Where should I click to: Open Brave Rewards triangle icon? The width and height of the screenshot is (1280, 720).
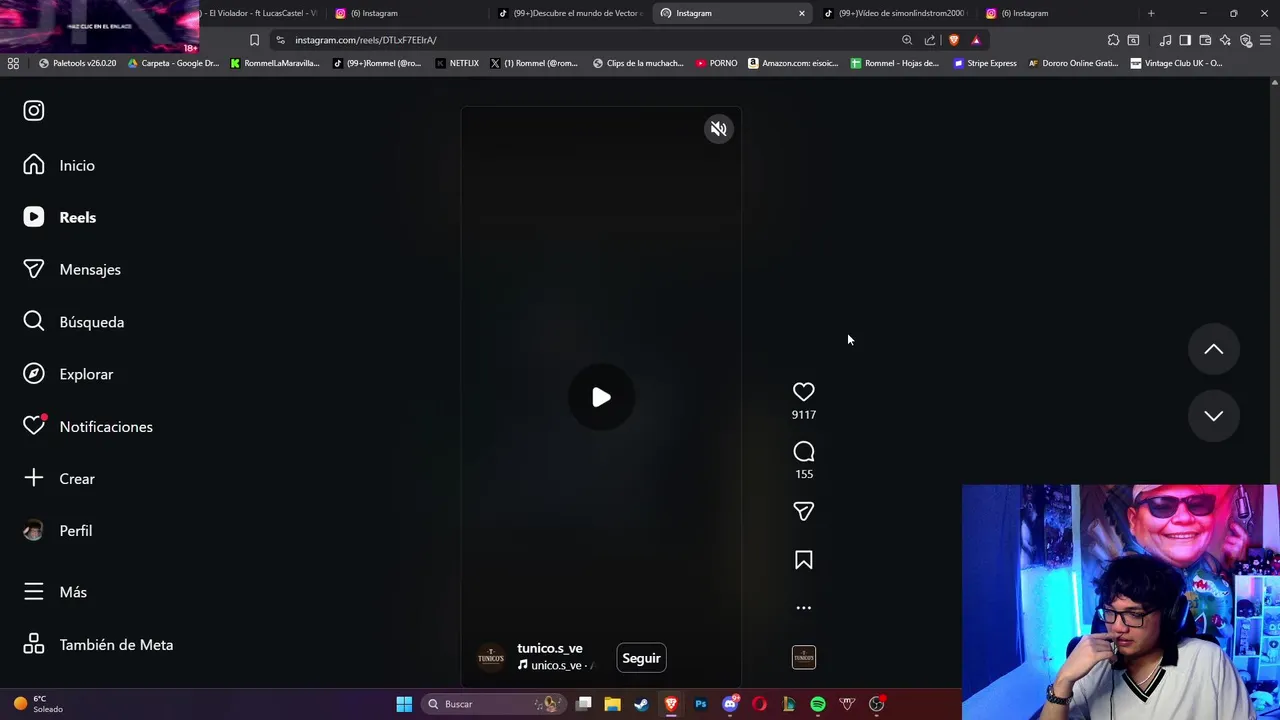[976, 40]
